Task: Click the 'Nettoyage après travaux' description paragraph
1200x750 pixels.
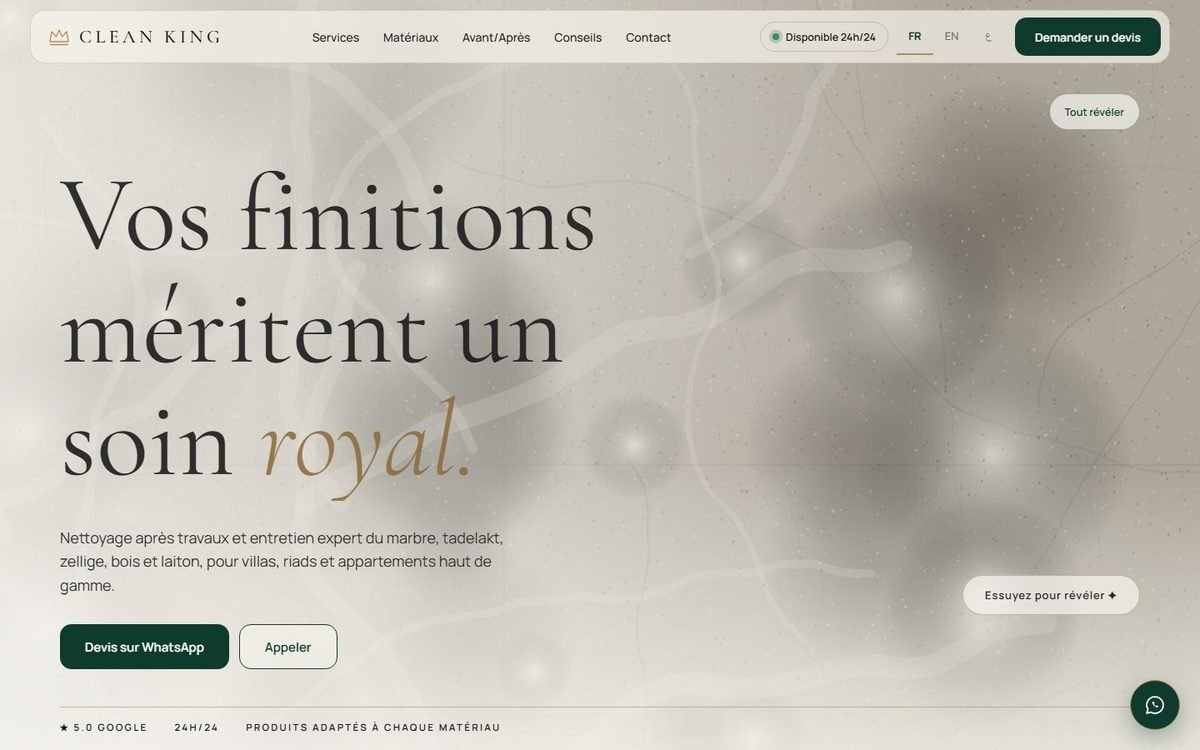Action: pyautogui.click(x=282, y=562)
